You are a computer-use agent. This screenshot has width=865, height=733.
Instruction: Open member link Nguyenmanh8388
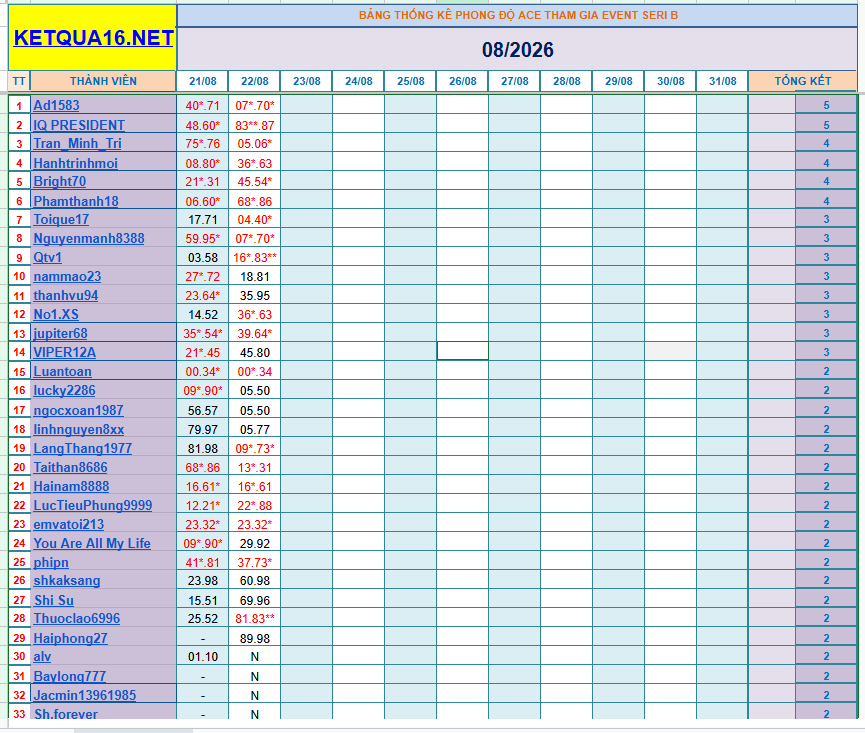coord(89,238)
